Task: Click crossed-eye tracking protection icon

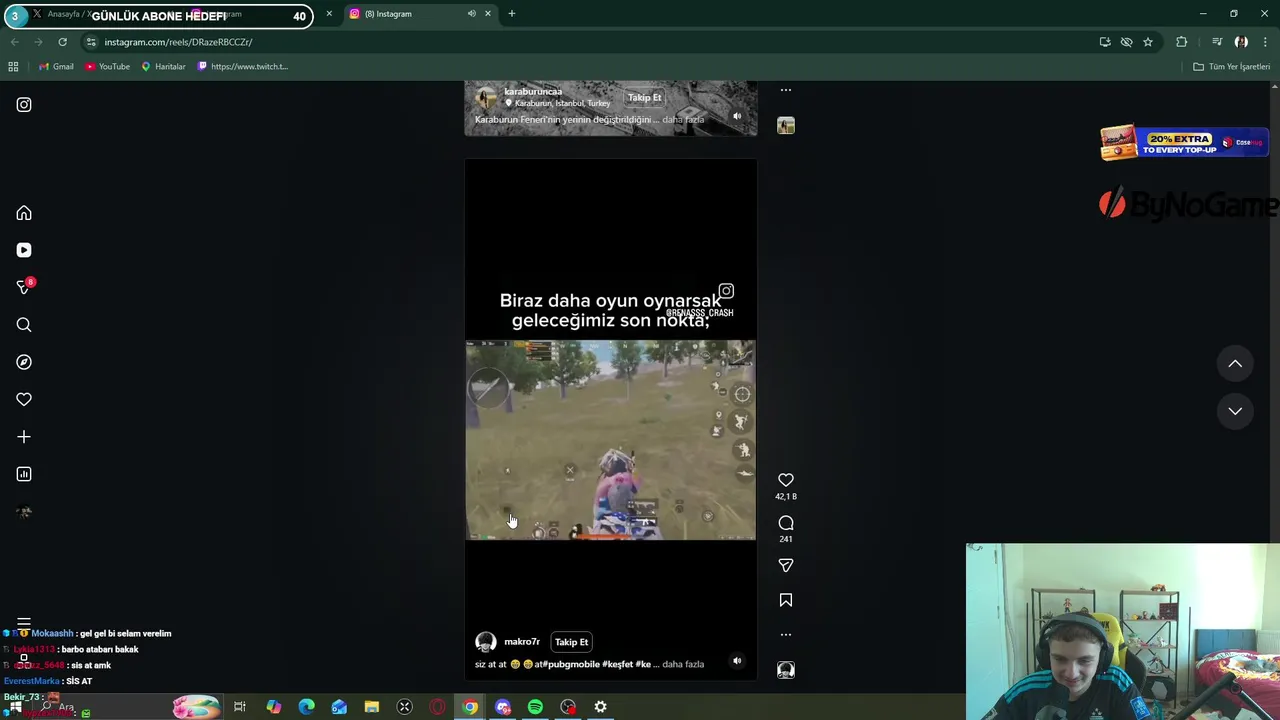Action: tap(1126, 42)
